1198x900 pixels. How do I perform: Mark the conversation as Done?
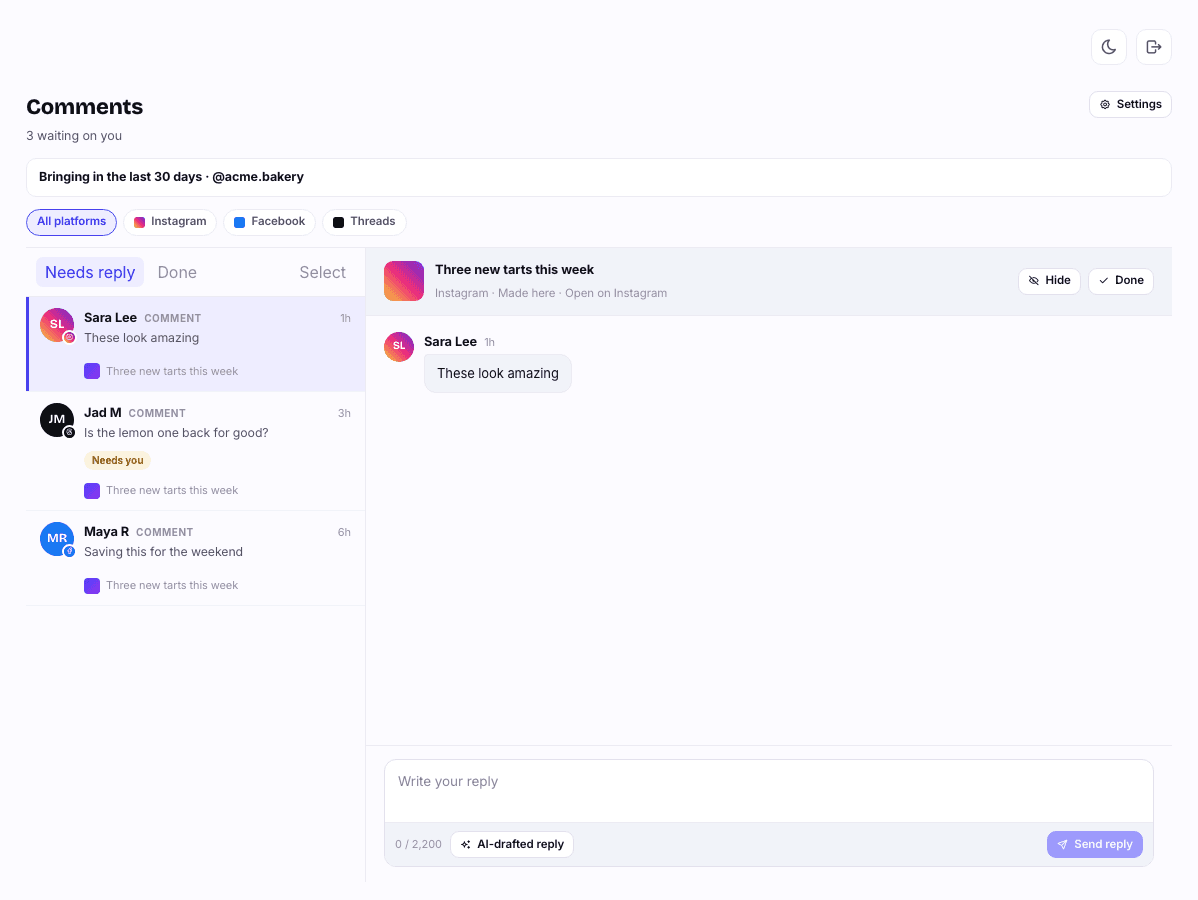point(1121,281)
